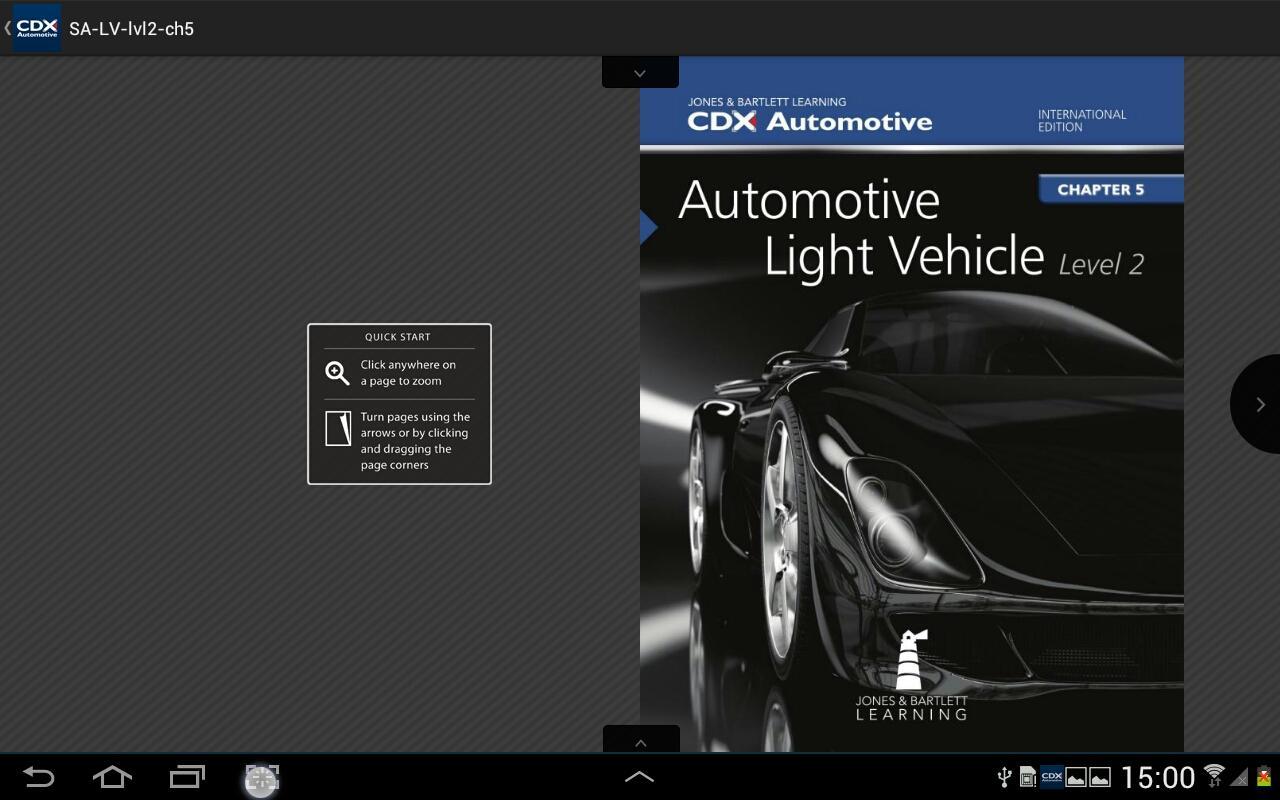
Task: Tap the mobile signal status icon
Action: 1239,777
